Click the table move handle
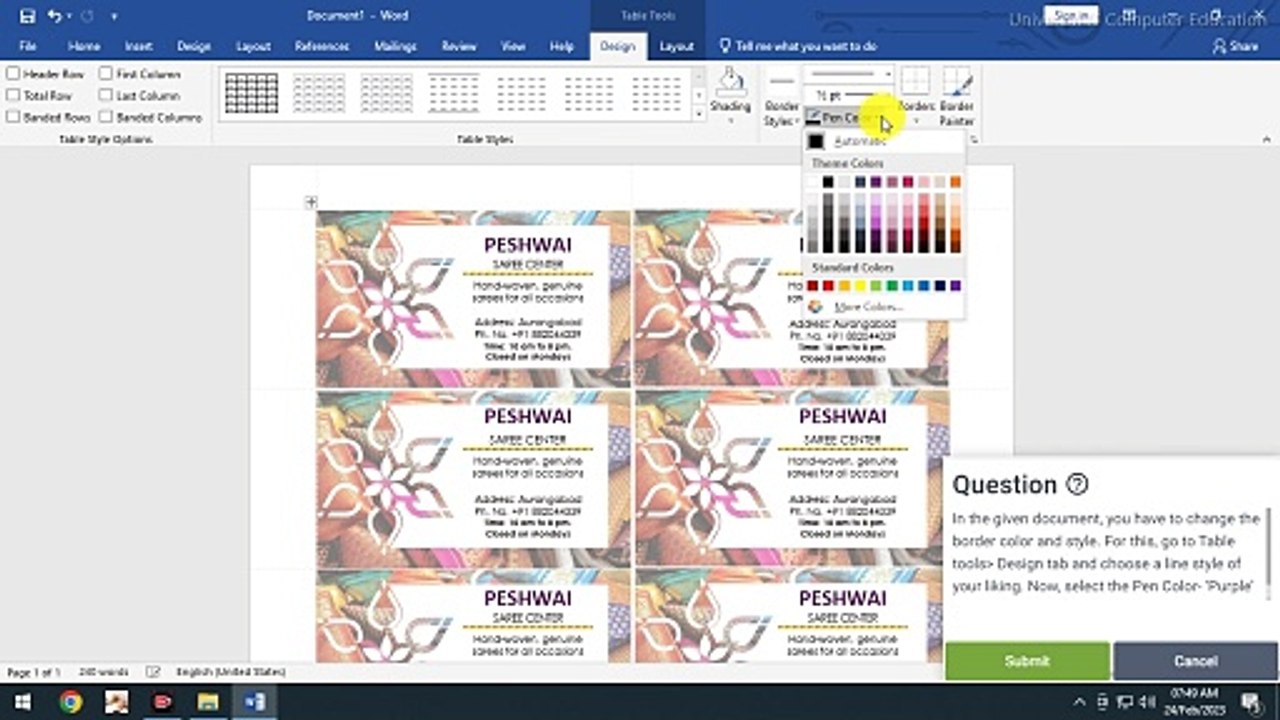The image size is (1280, 720). [x=311, y=202]
